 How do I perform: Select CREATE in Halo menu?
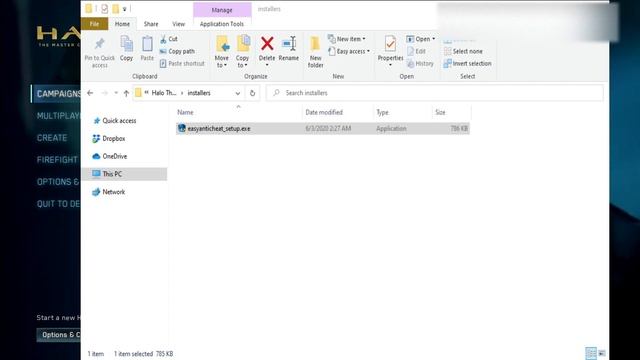[x=52, y=138]
